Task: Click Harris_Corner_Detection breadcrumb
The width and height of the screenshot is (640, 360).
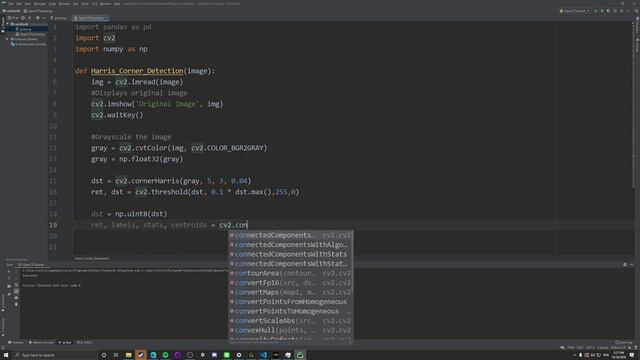Action: pos(92,258)
